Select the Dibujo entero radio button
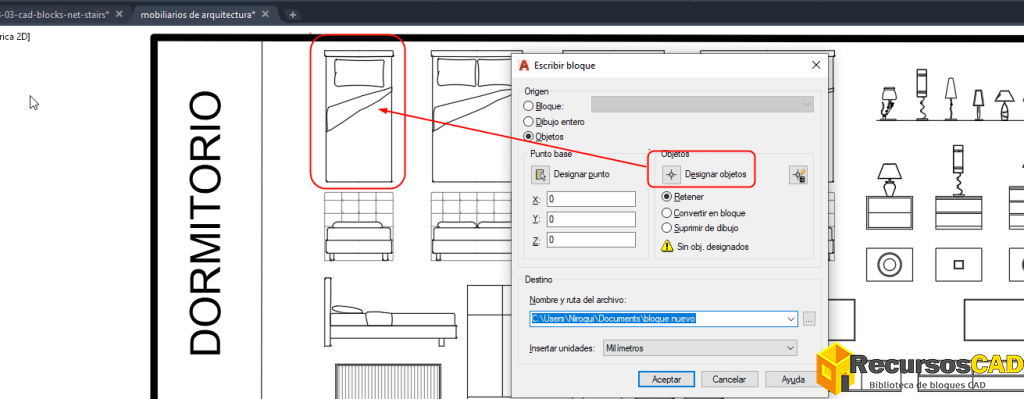Image resolution: width=1024 pixels, height=399 pixels. [x=528, y=121]
